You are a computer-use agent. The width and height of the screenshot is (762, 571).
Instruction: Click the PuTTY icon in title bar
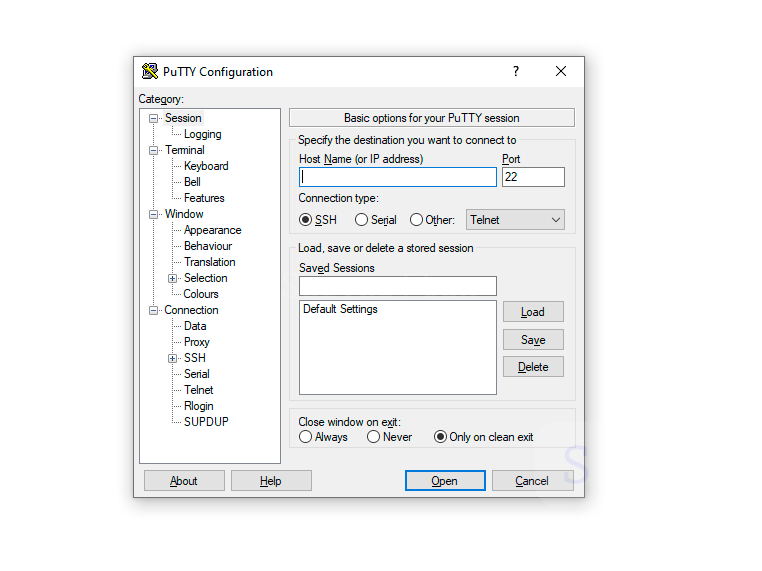150,71
